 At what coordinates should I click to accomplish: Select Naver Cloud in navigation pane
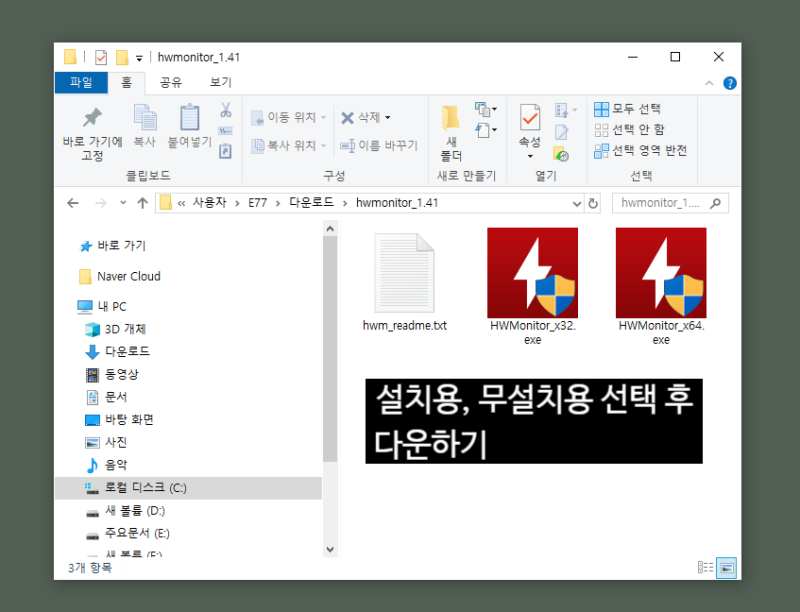pos(120,276)
